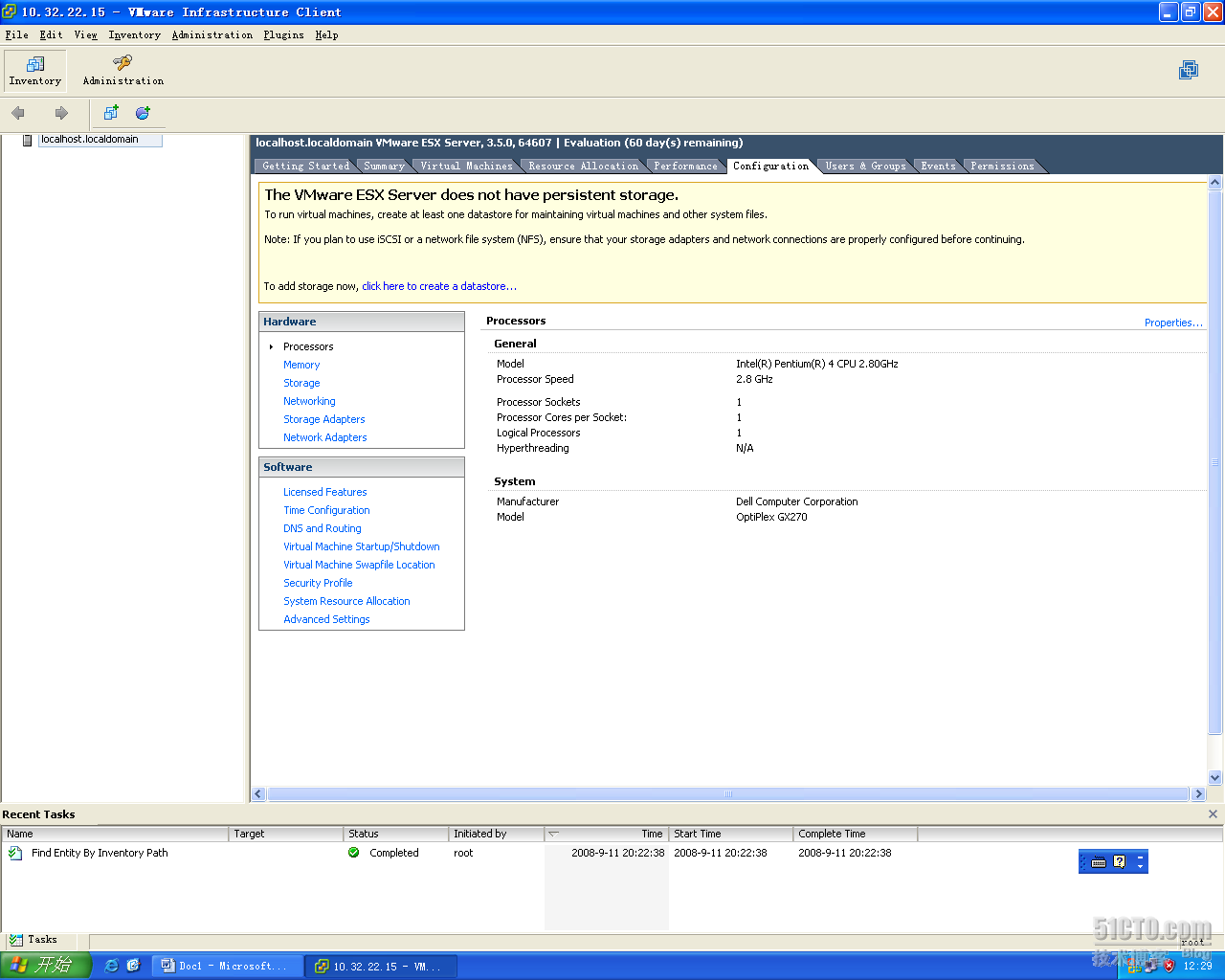Click the create a datastore link
This screenshot has height=980, width=1225.
pyautogui.click(x=439, y=286)
